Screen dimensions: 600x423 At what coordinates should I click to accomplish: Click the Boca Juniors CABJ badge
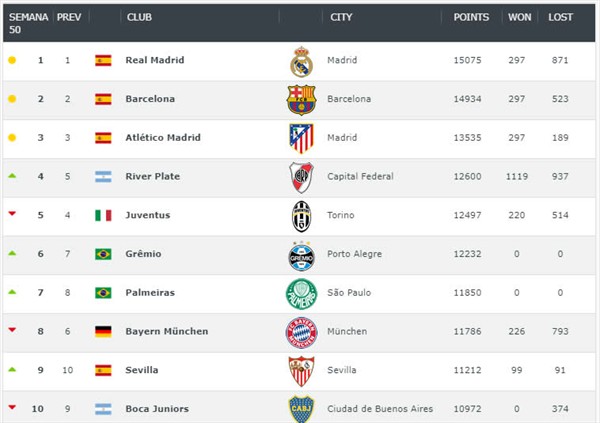pos(302,409)
